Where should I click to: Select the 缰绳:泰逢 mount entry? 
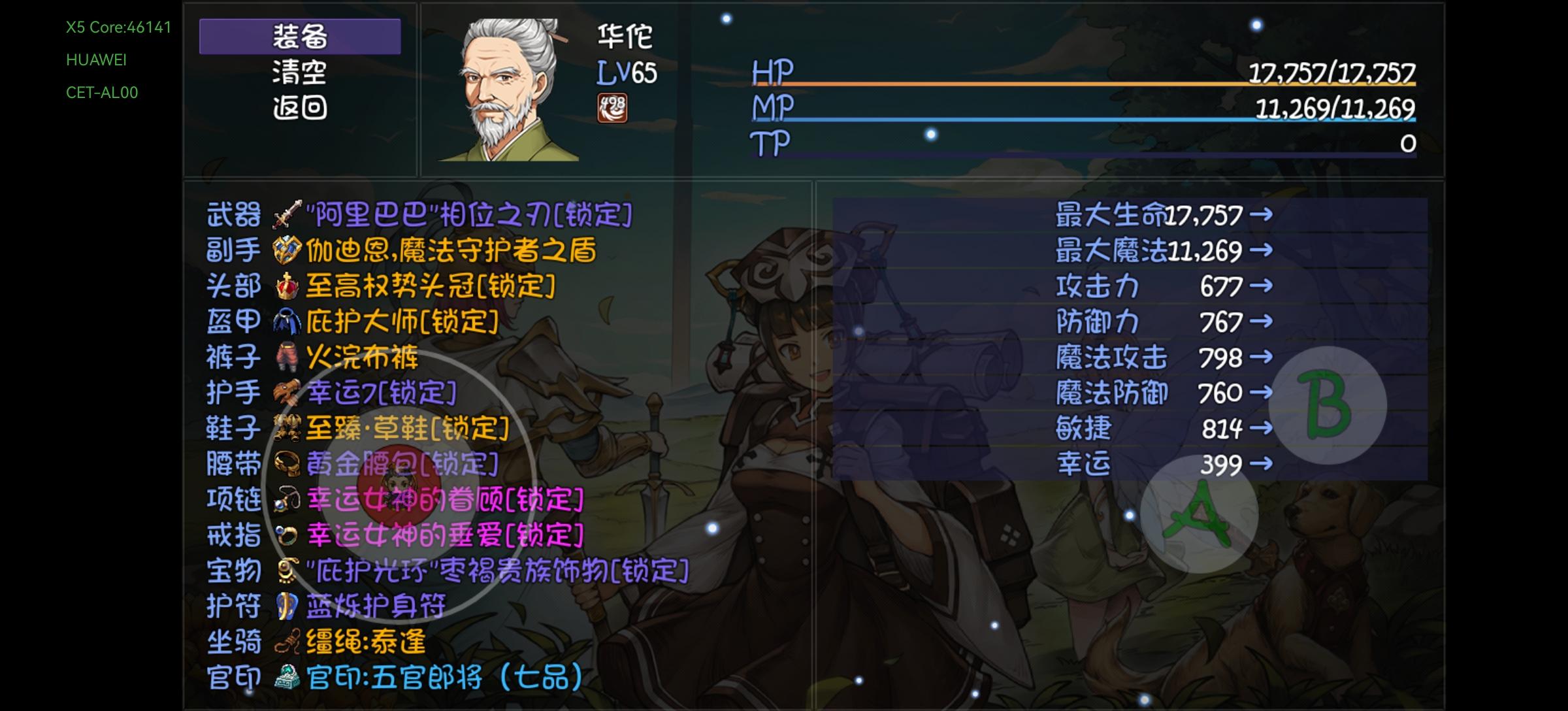[366, 642]
